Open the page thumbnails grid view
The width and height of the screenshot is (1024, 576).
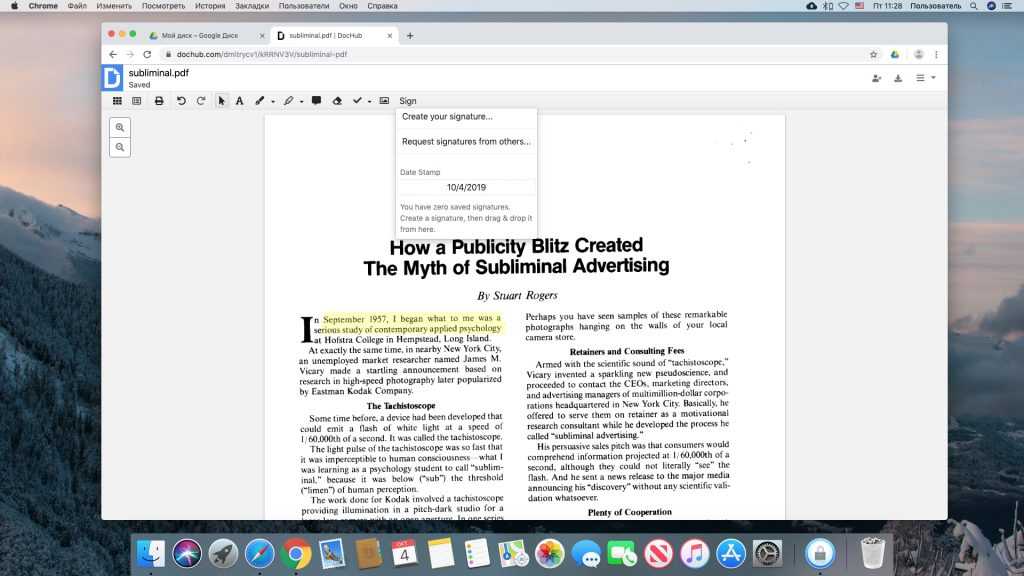click(117, 101)
